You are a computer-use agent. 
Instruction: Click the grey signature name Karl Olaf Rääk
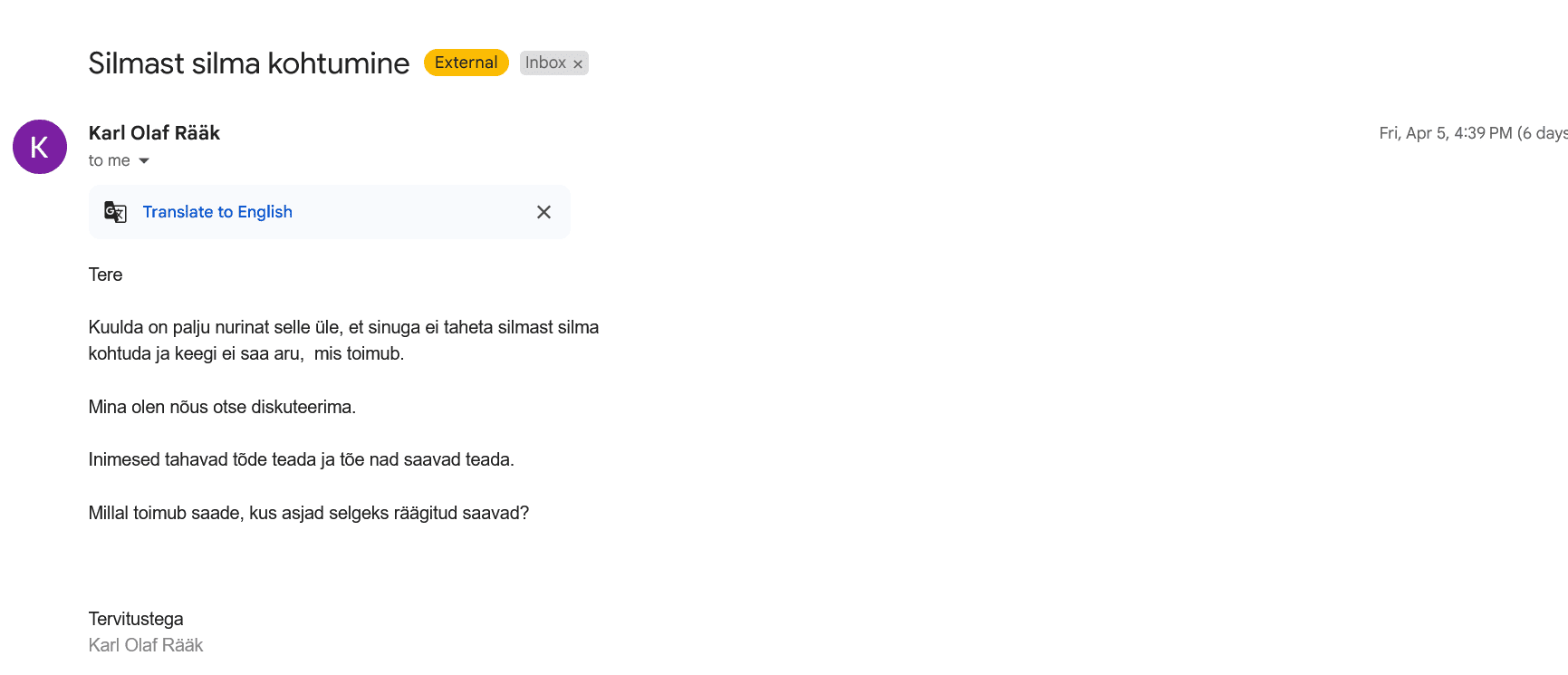click(x=146, y=645)
